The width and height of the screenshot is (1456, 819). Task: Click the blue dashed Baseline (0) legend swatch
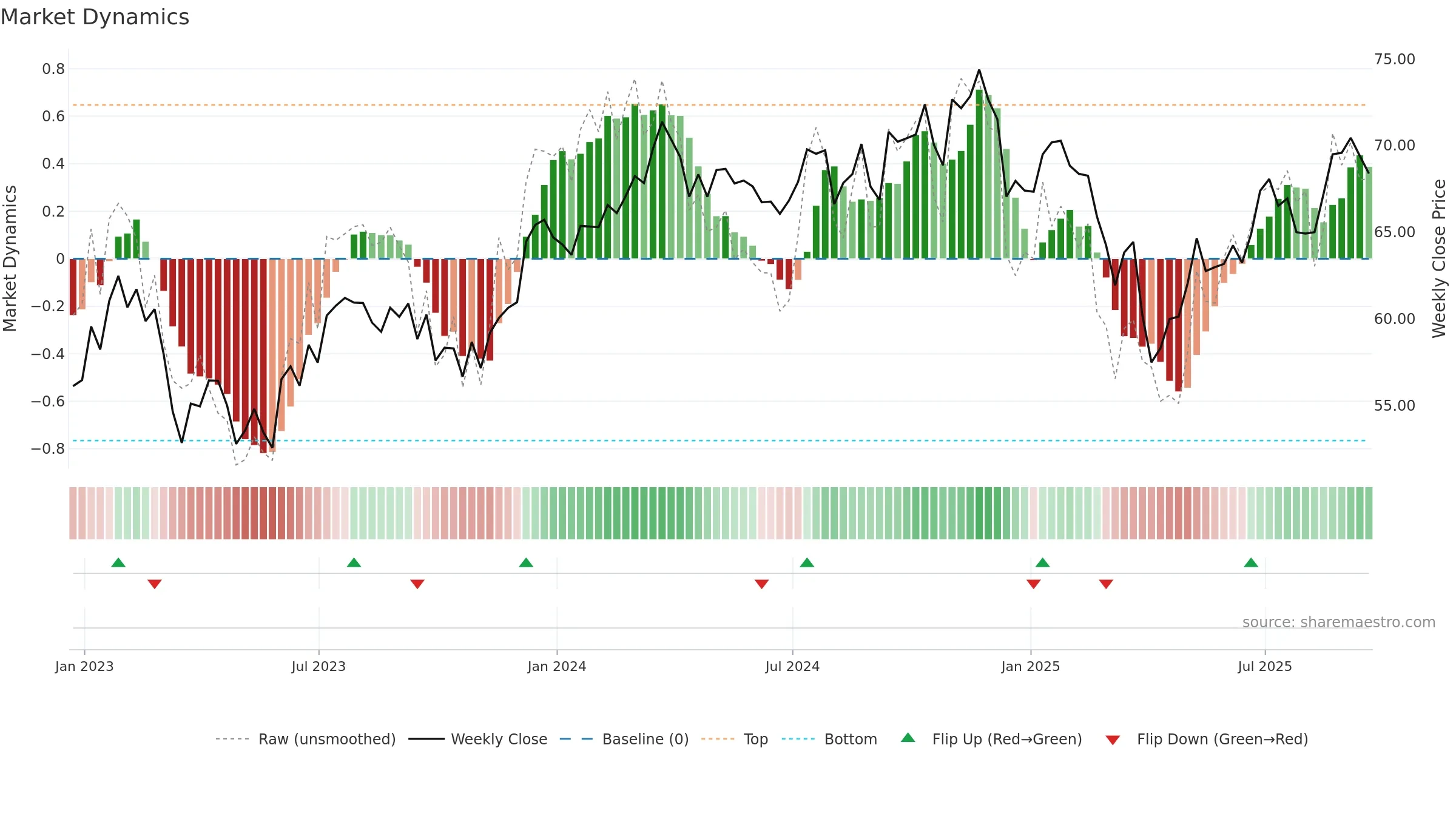point(576,739)
